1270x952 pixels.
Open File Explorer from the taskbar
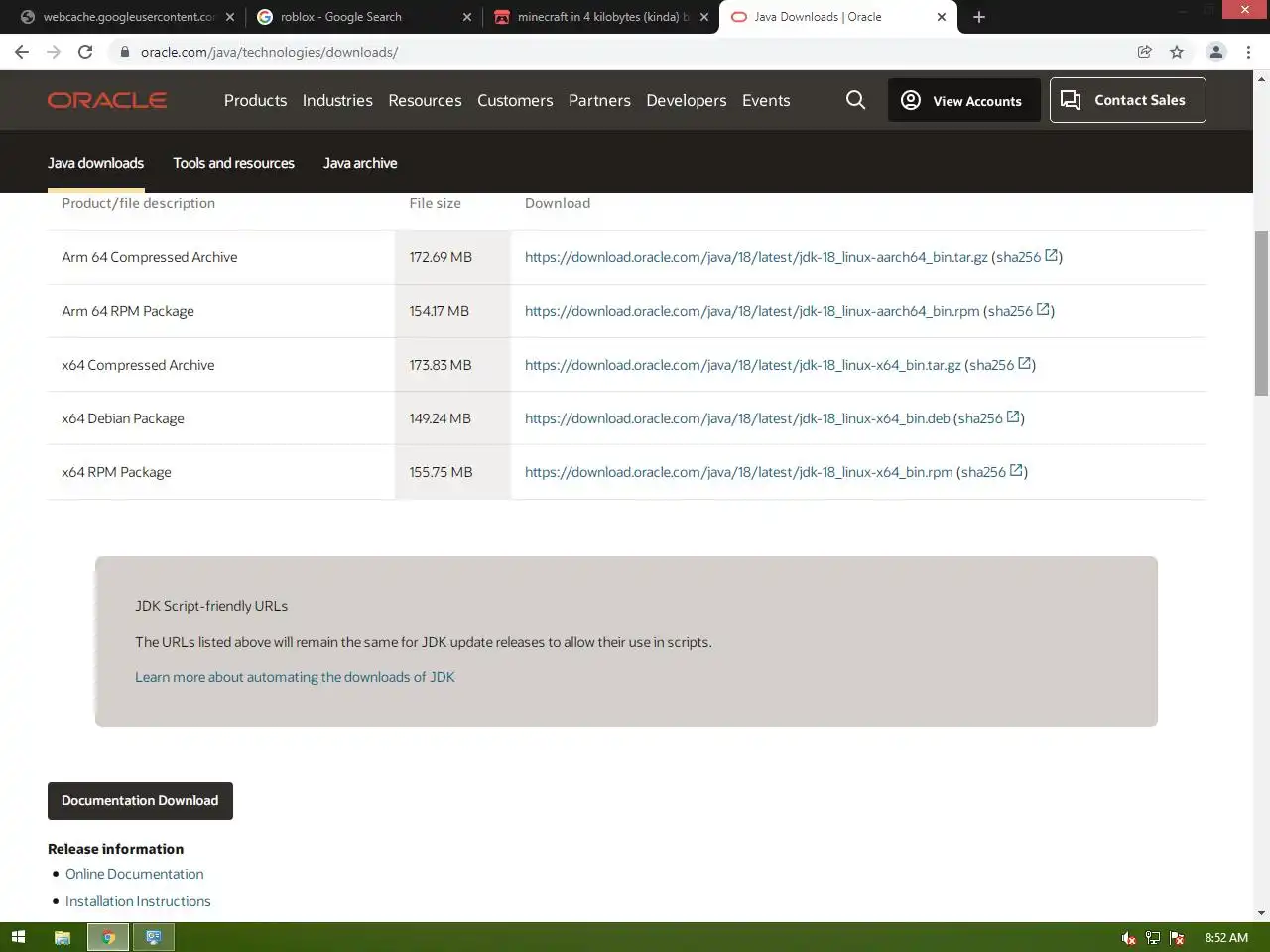(x=62, y=937)
